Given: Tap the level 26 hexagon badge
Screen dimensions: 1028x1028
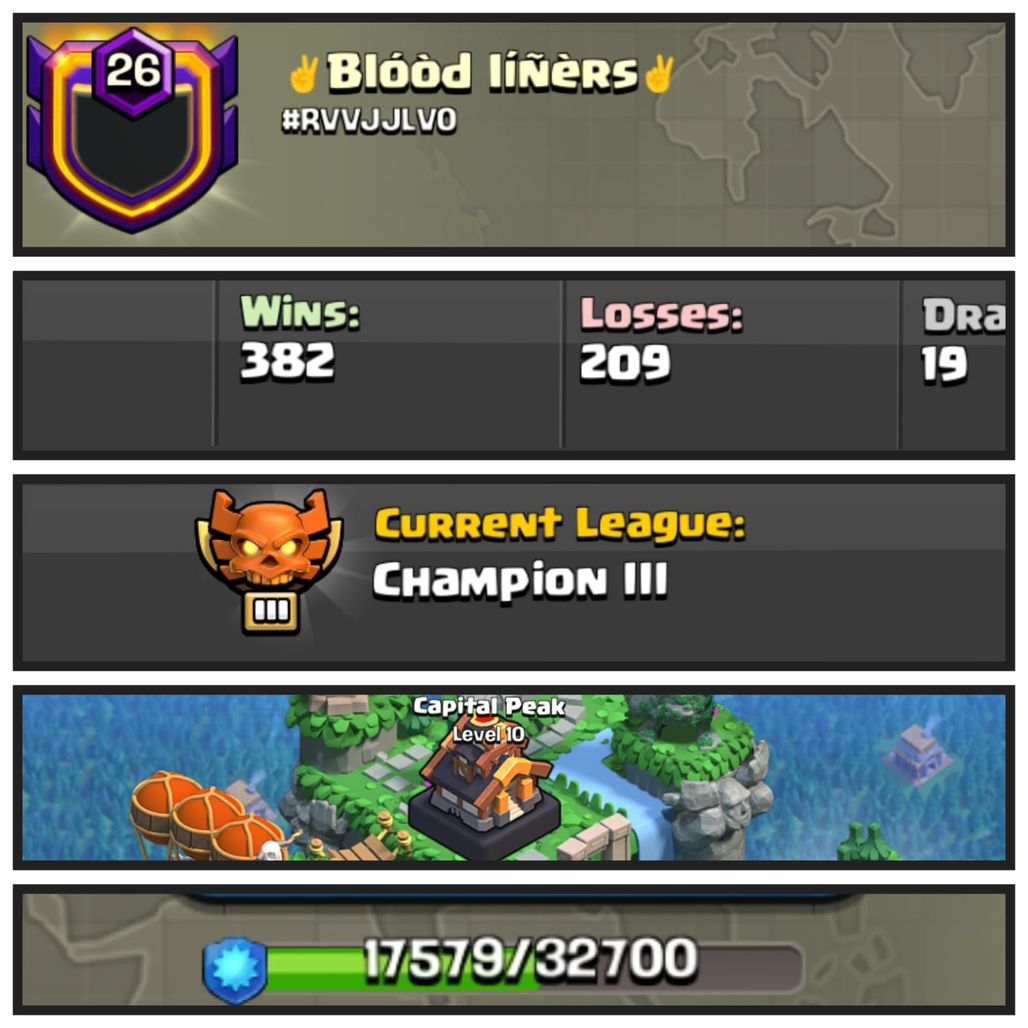Looking at the screenshot, I should tap(133, 71).
